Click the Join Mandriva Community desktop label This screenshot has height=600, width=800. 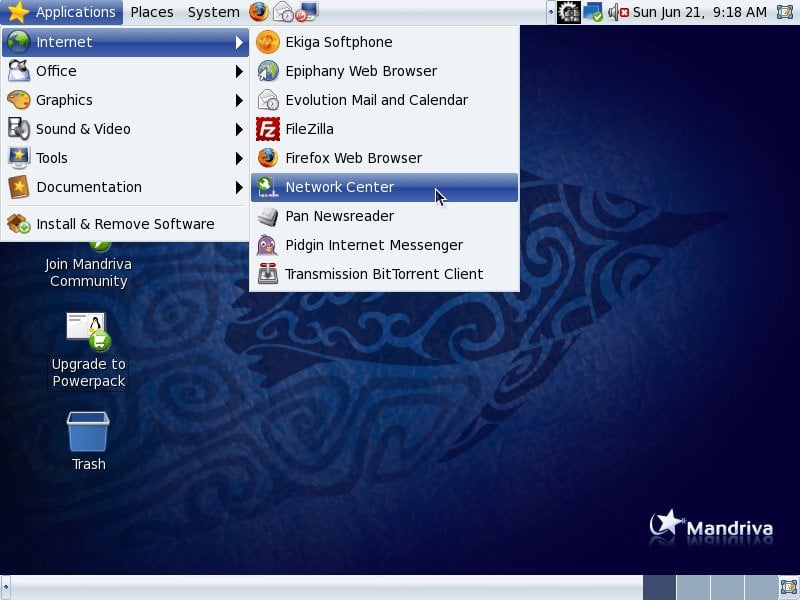click(x=88, y=272)
